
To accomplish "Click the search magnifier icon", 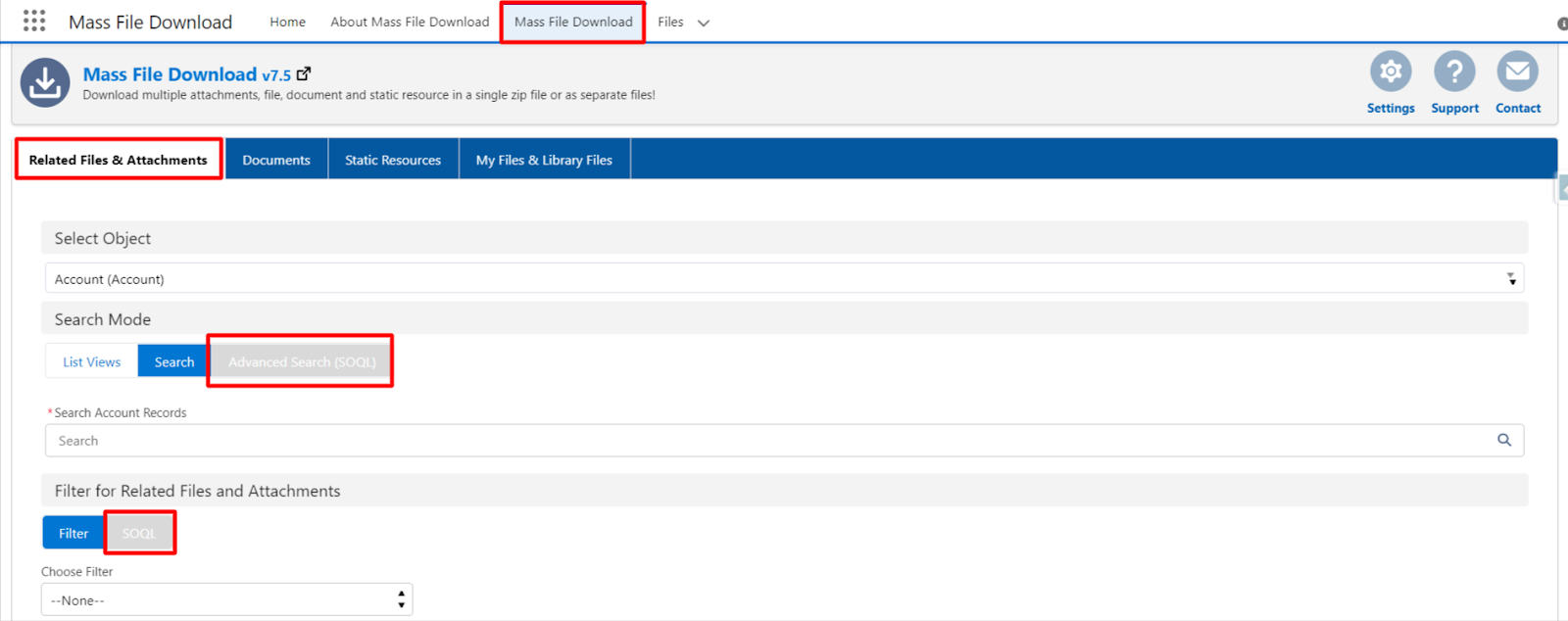I will 1504,440.
